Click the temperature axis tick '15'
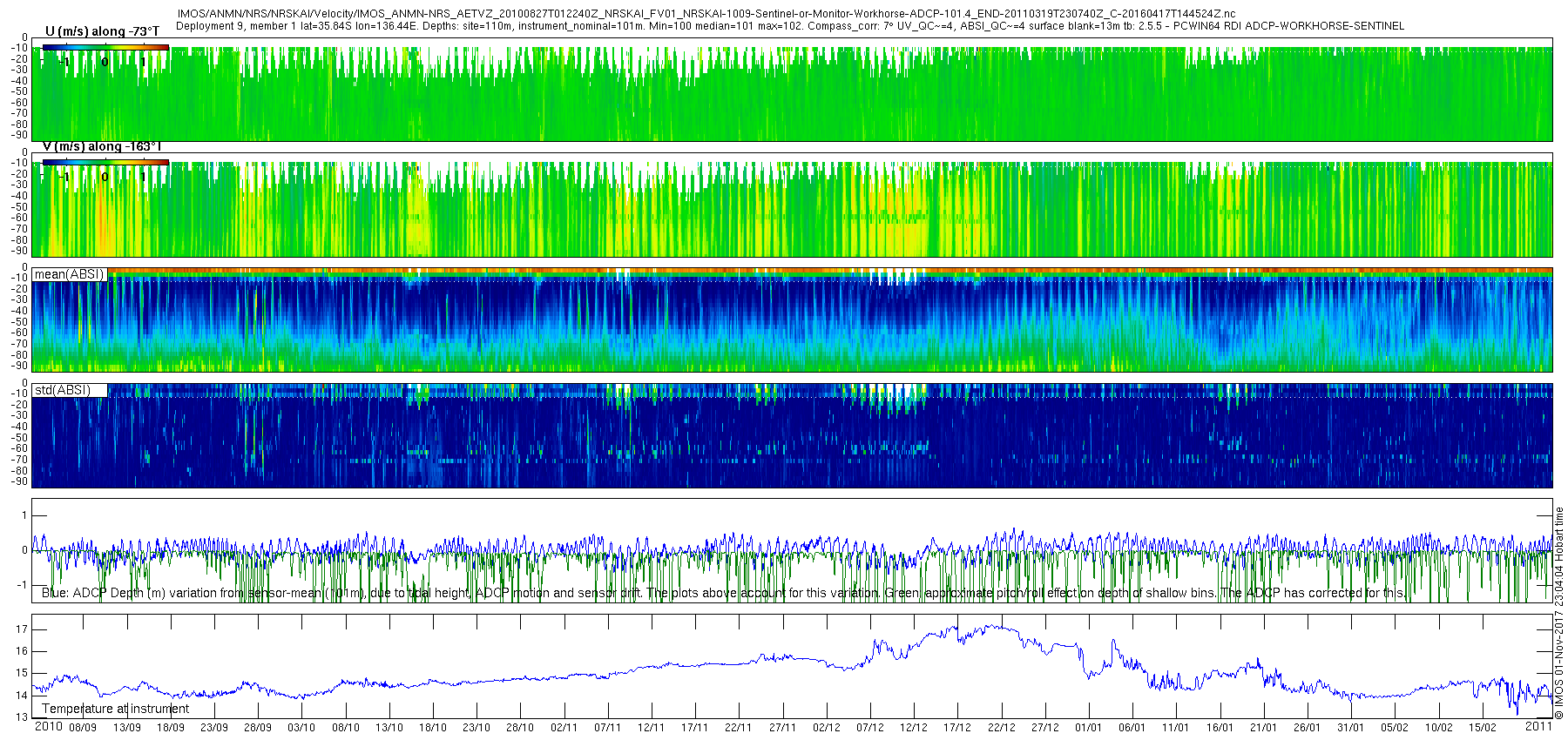Image resolution: width=1568 pixels, height=740 pixels. (x=22, y=673)
